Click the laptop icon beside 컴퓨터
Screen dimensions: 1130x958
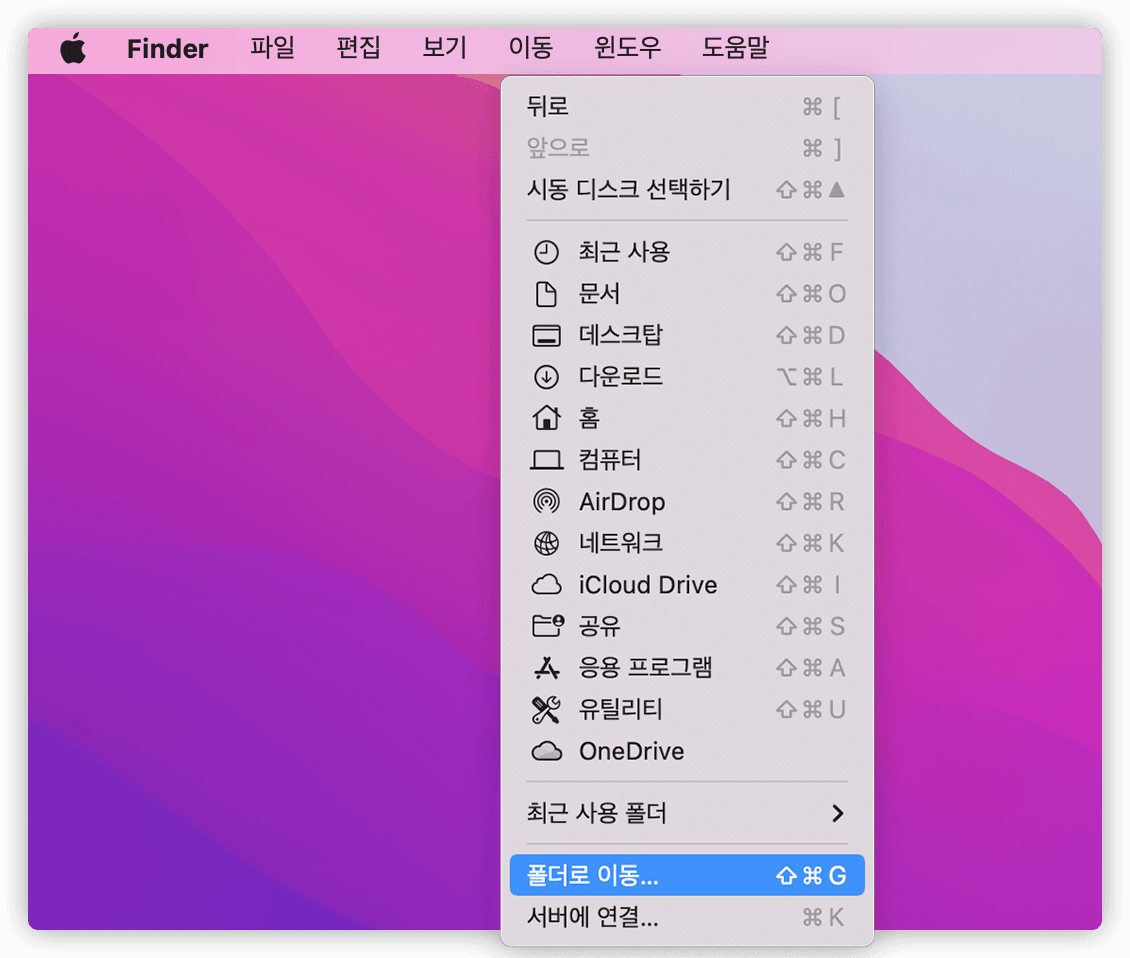coord(546,460)
